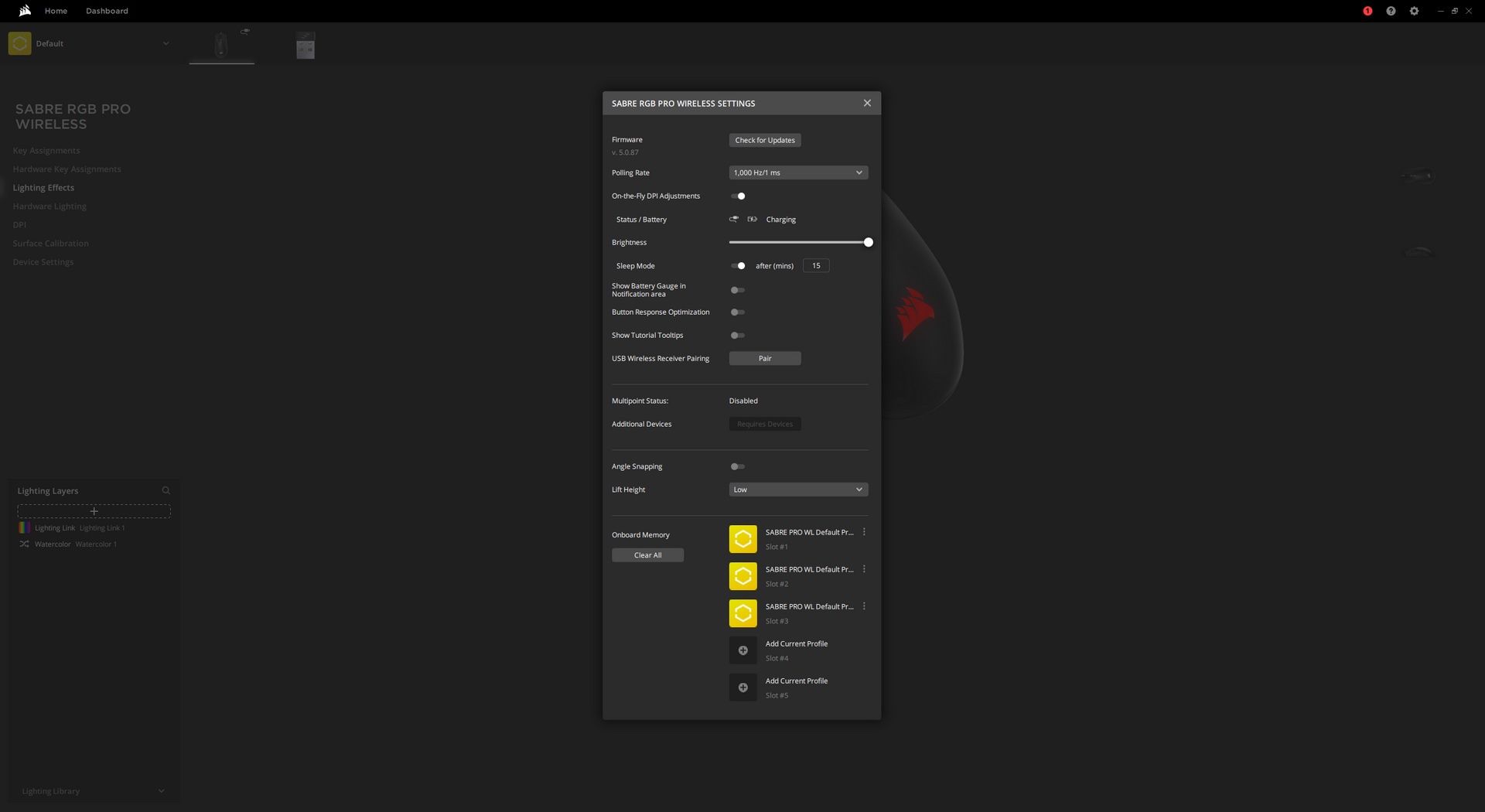1485x812 pixels.
Task: Enable Show Battery Gauge in Notification area
Action: [738, 290]
